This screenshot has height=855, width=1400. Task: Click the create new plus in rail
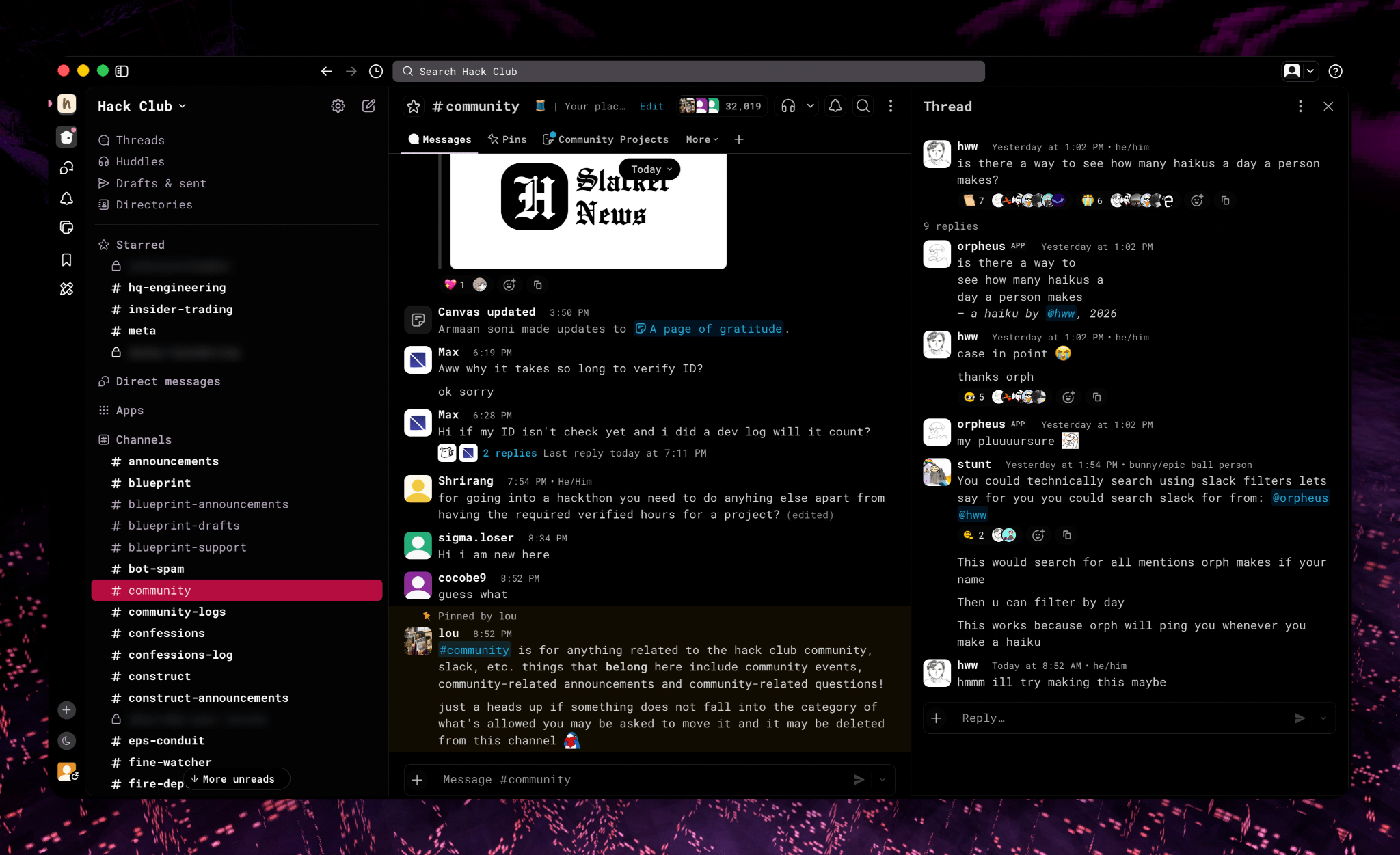[66, 710]
